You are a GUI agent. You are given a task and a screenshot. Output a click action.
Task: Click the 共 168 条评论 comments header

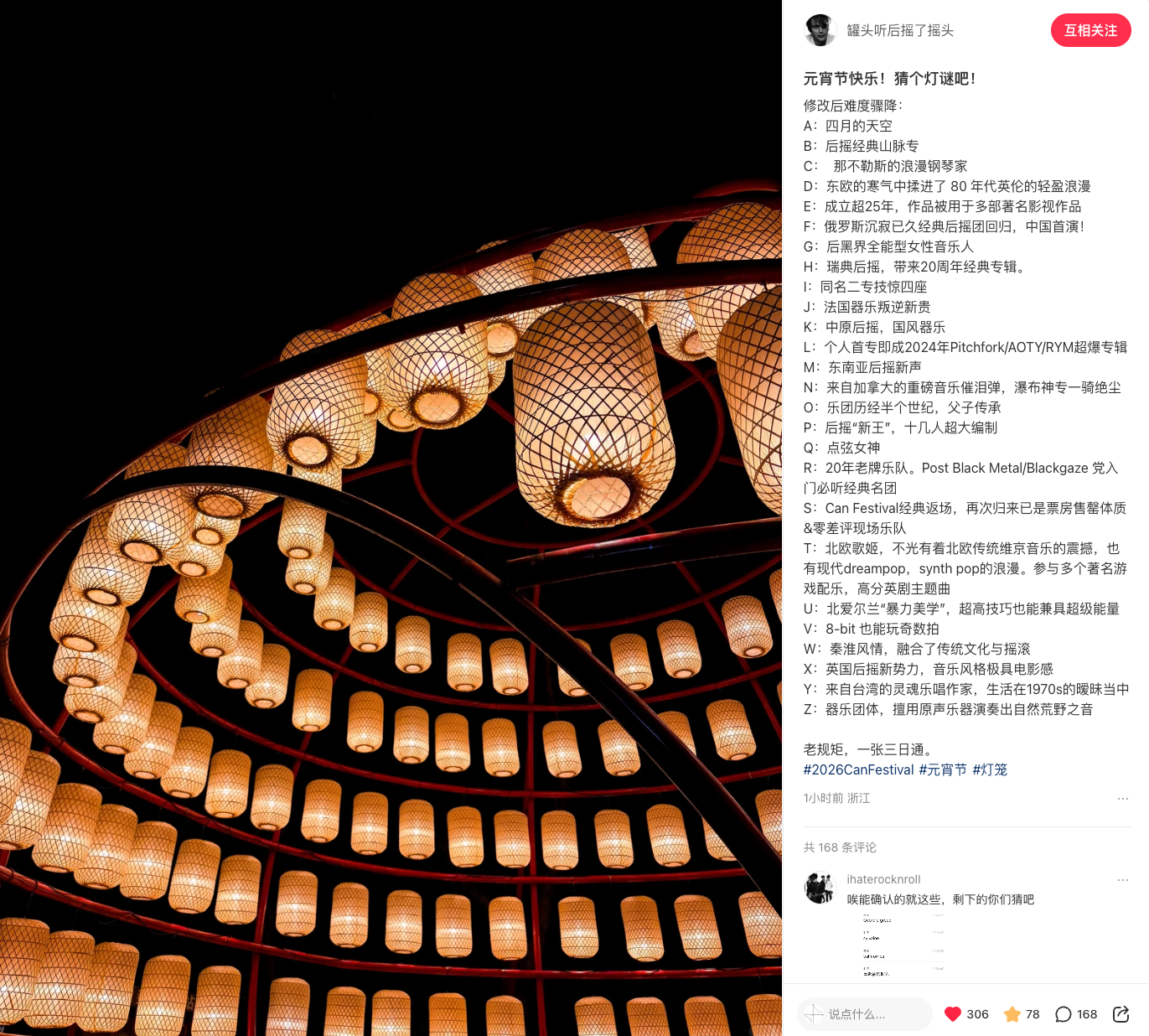point(840,847)
